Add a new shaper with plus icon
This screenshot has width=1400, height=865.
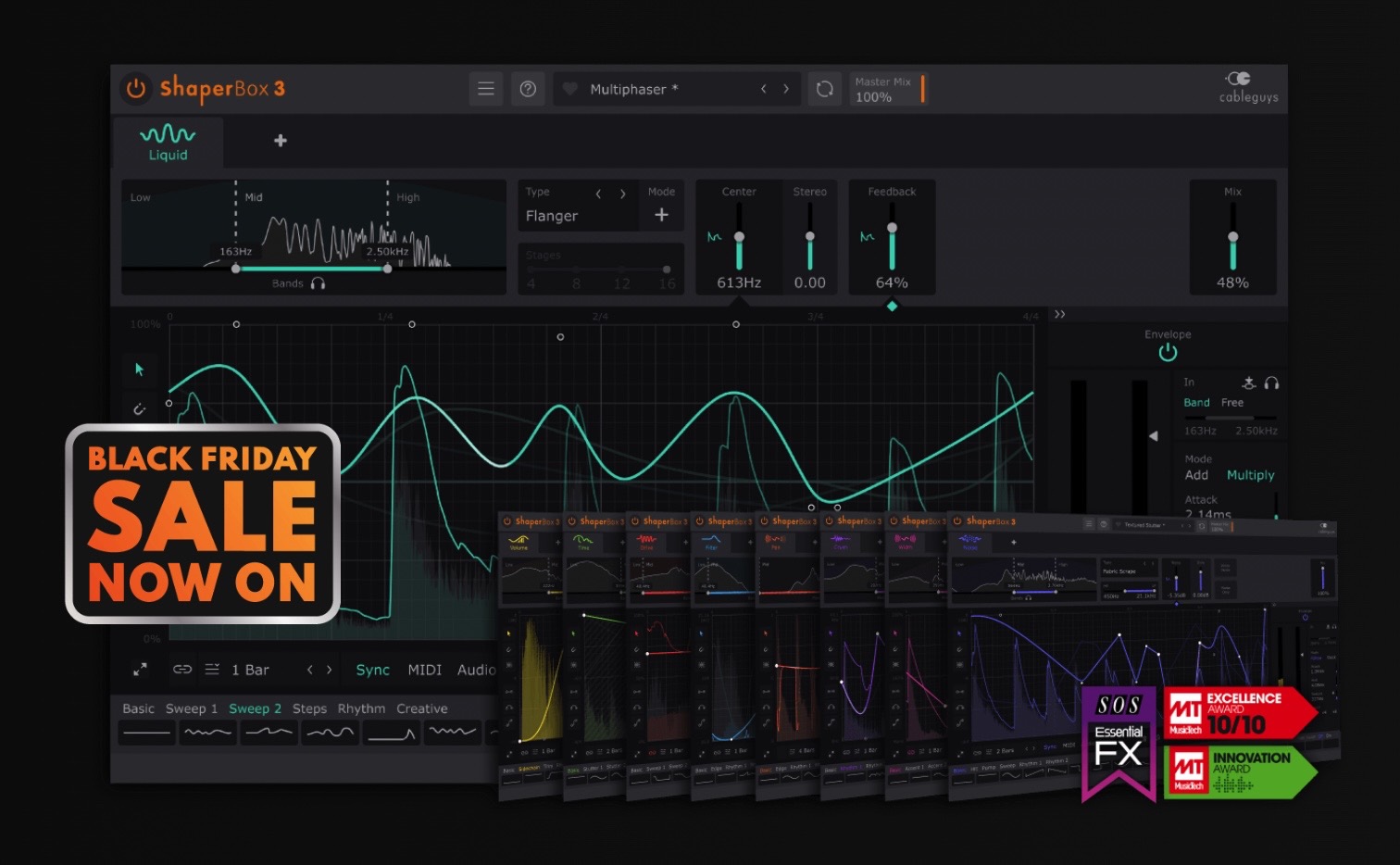pyautogui.click(x=281, y=141)
